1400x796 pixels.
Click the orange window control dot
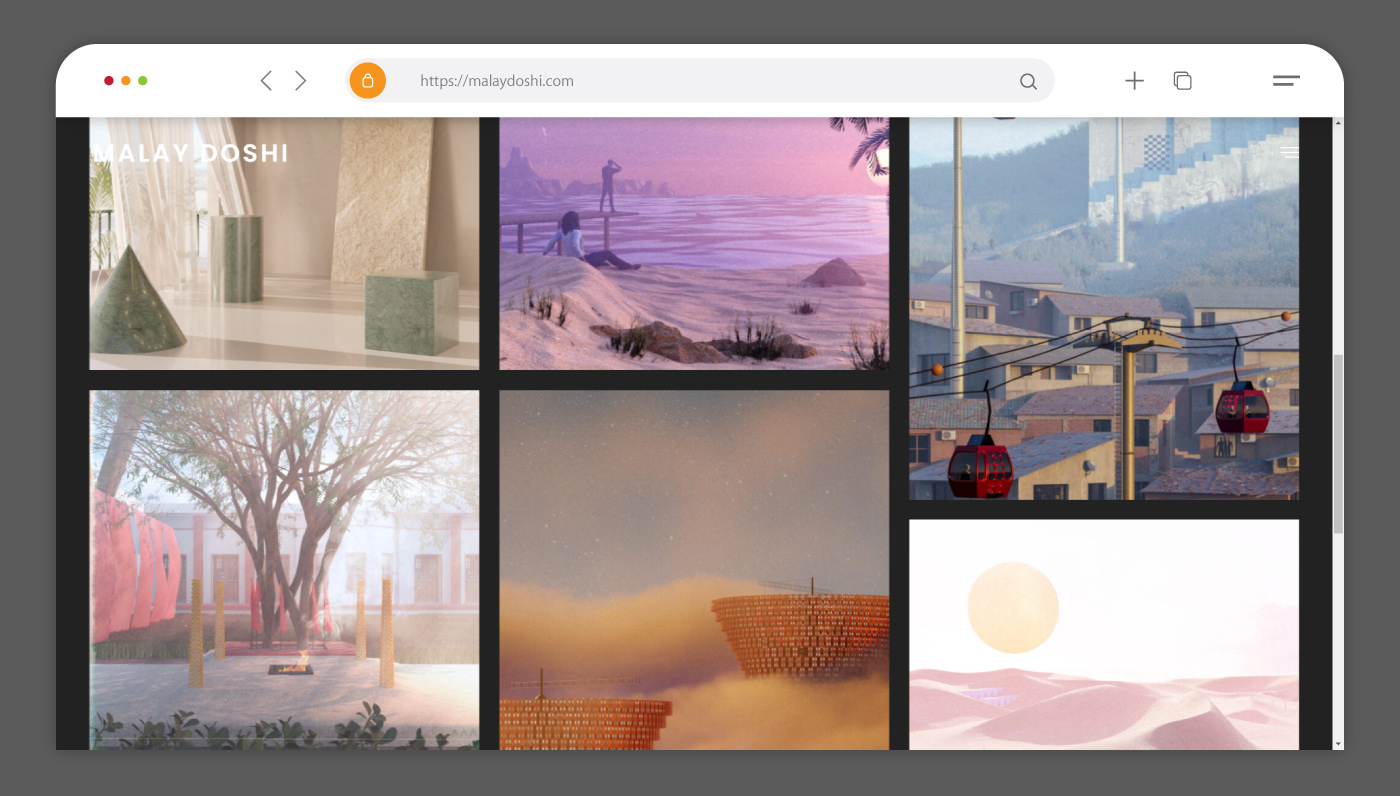126,81
